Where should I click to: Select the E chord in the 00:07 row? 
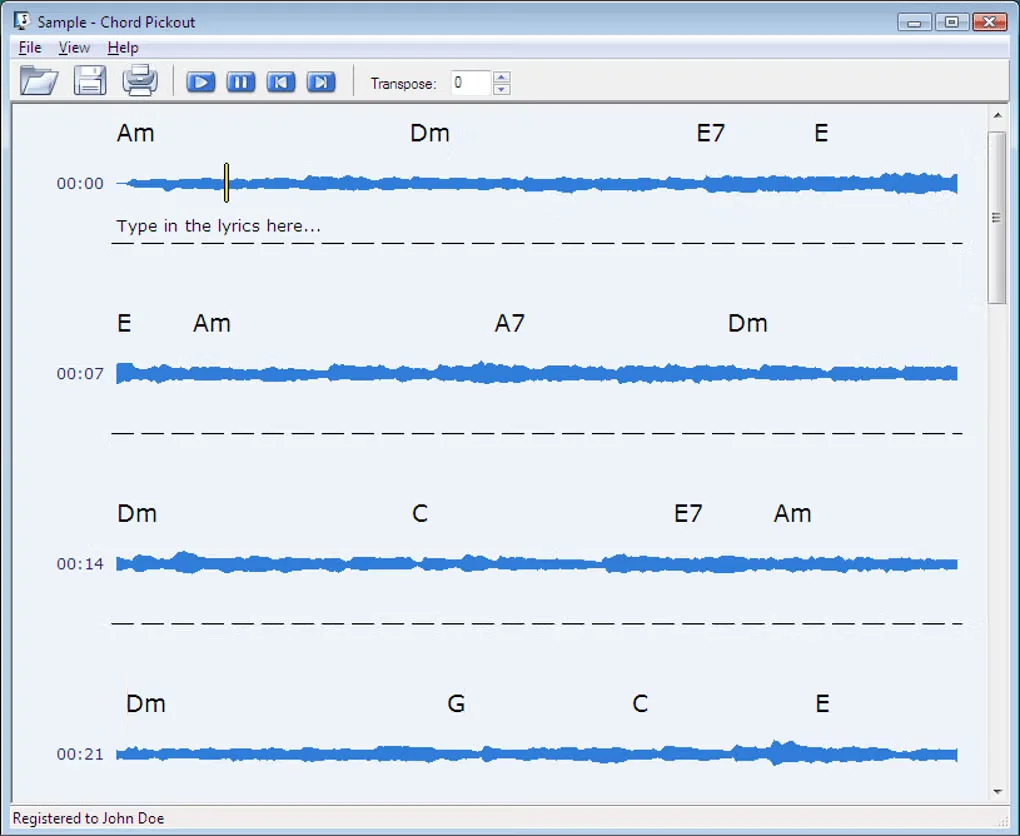click(x=124, y=323)
